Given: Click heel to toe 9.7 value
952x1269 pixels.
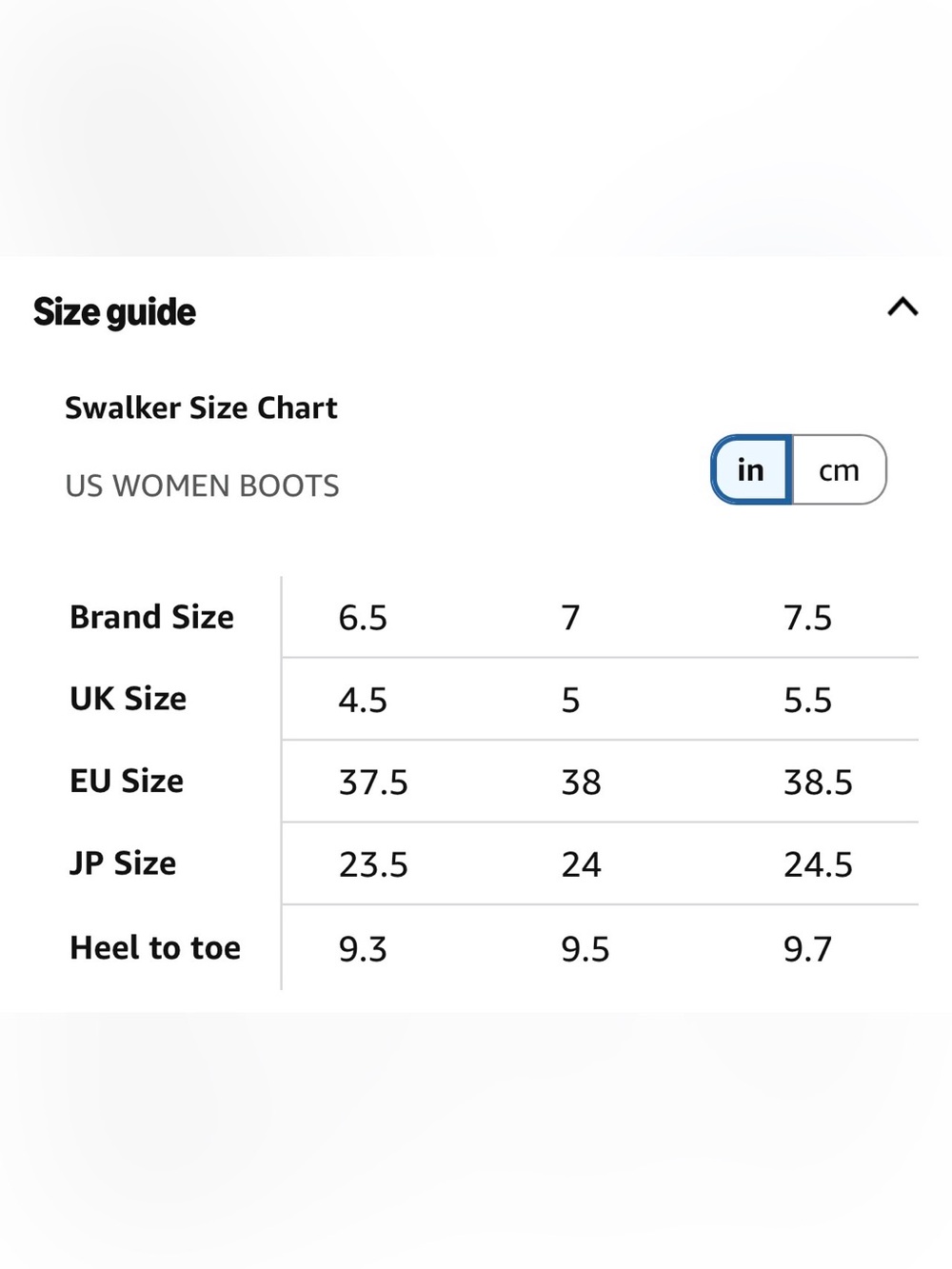Looking at the screenshot, I should (x=807, y=949).
